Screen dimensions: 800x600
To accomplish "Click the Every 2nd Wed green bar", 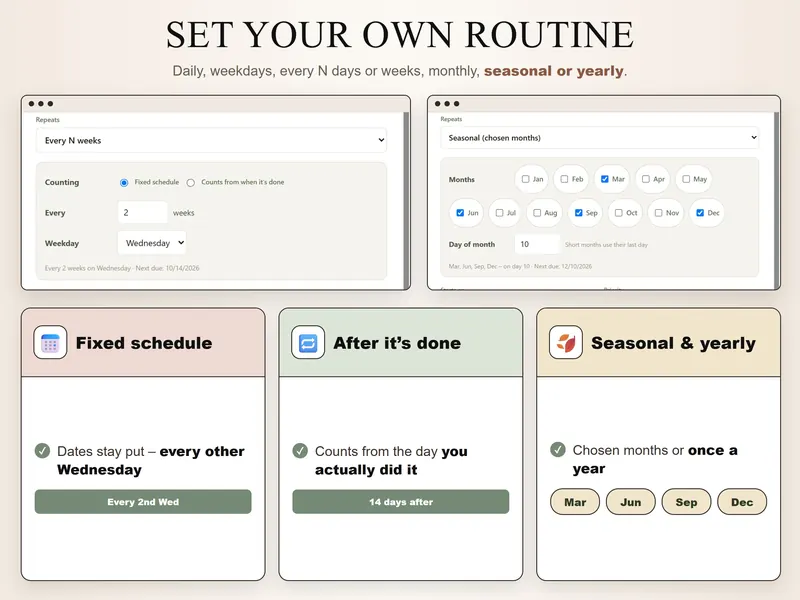I will tap(143, 502).
